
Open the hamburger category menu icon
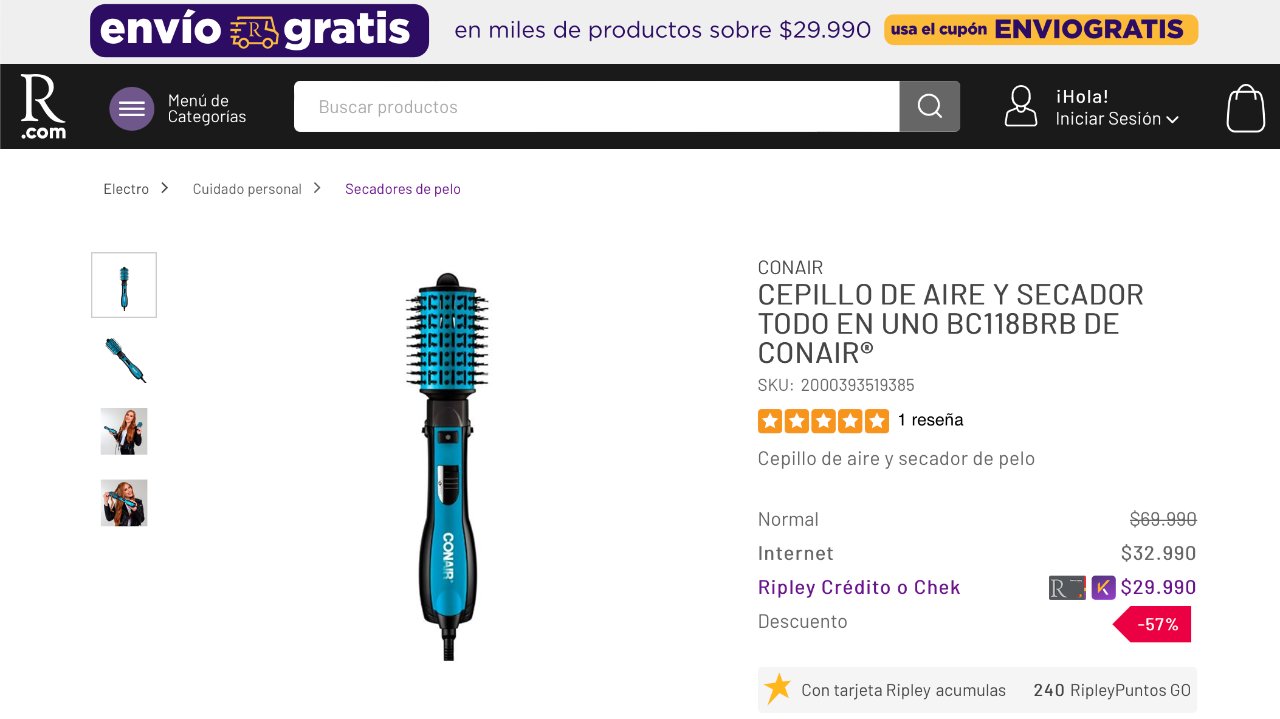[x=132, y=109]
